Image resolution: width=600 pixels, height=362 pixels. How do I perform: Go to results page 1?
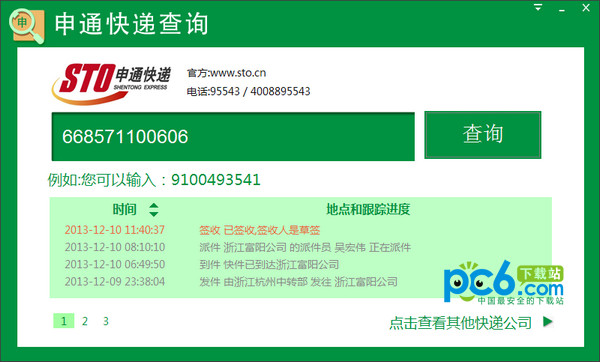click(x=64, y=321)
